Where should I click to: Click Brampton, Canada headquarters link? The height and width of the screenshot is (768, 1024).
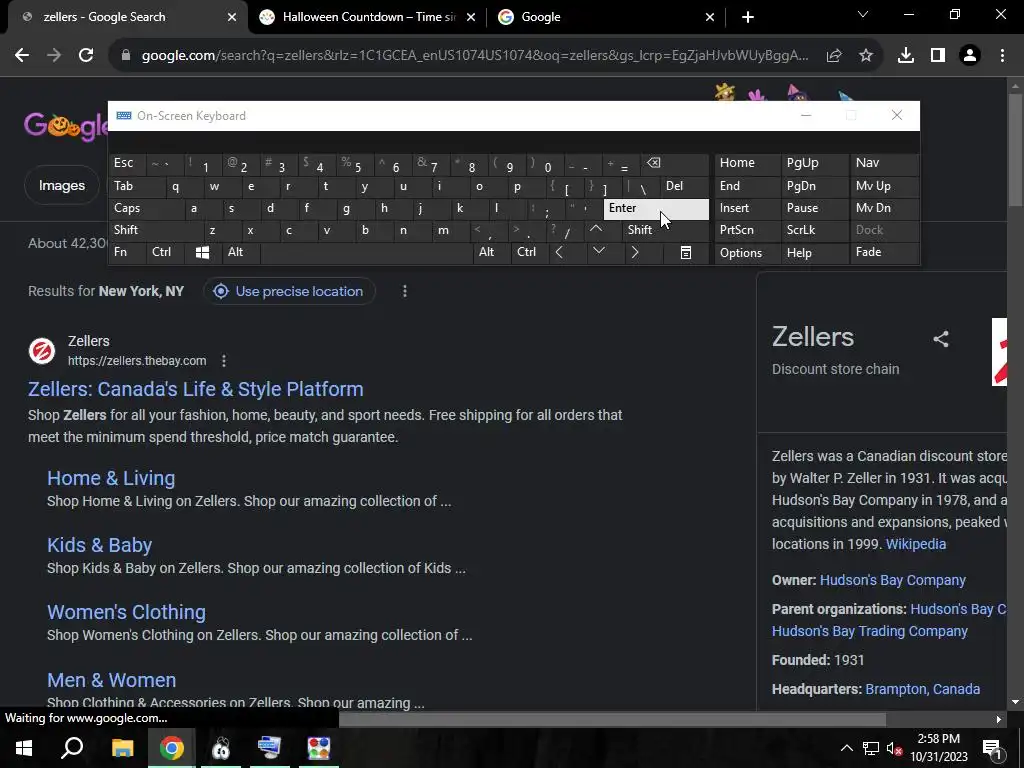[x=922, y=689]
